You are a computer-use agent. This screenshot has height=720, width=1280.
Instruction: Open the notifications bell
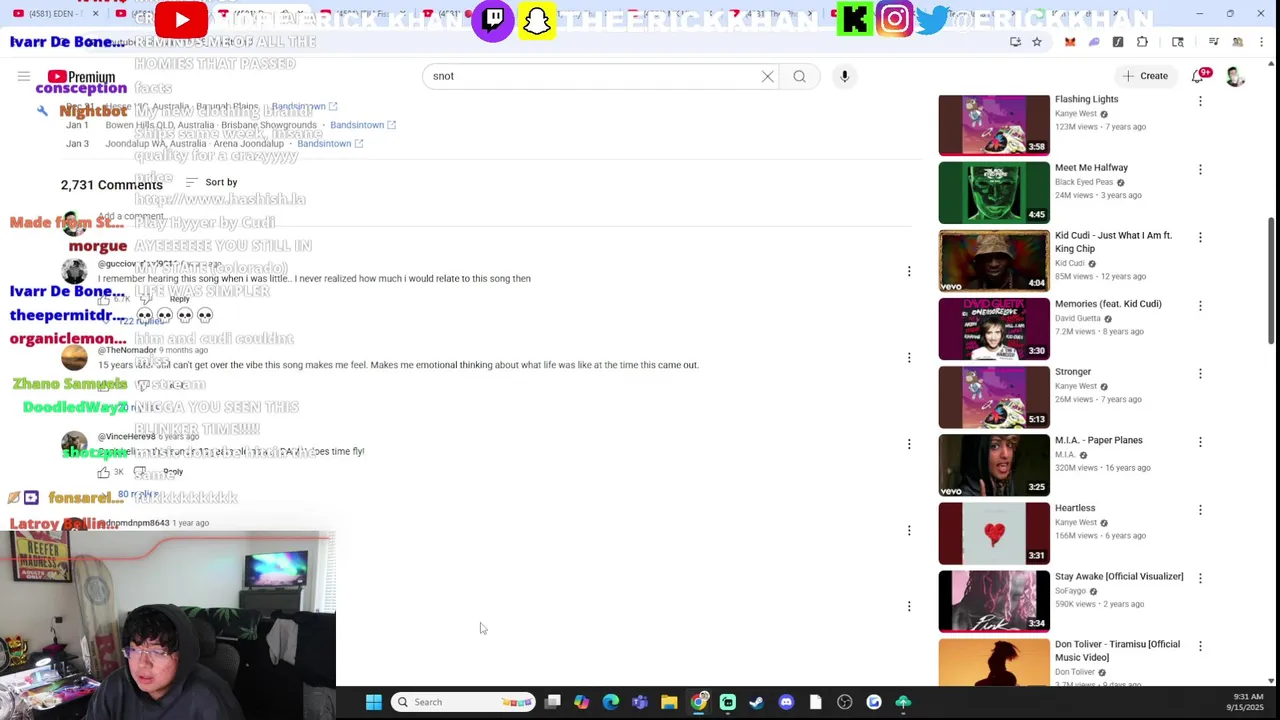1198,76
